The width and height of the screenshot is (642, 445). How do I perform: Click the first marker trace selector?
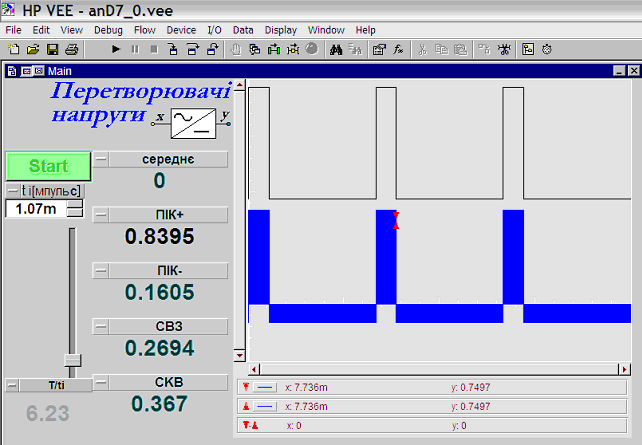tap(265, 387)
